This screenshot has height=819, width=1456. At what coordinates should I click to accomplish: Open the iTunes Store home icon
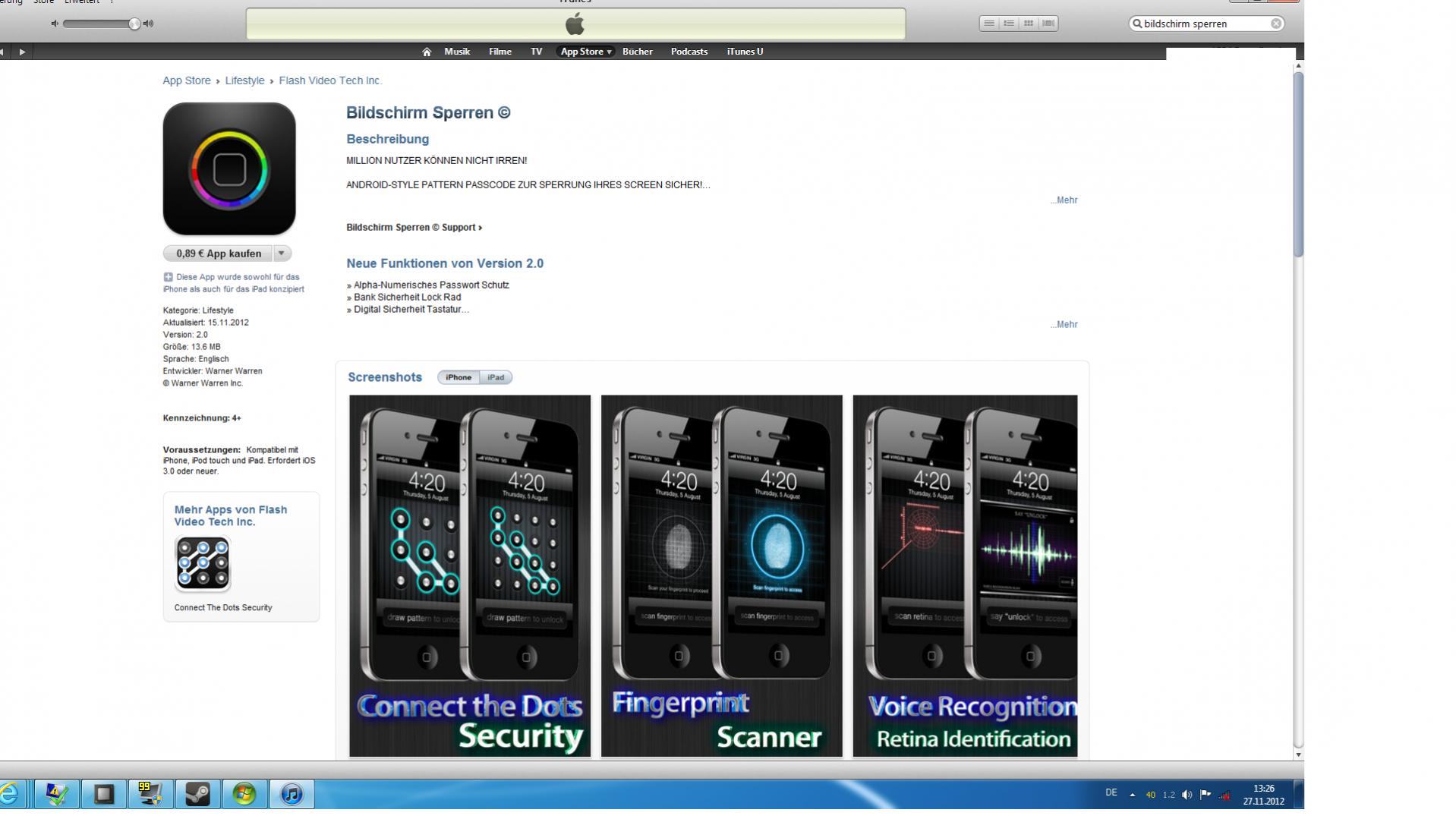click(x=427, y=52)
